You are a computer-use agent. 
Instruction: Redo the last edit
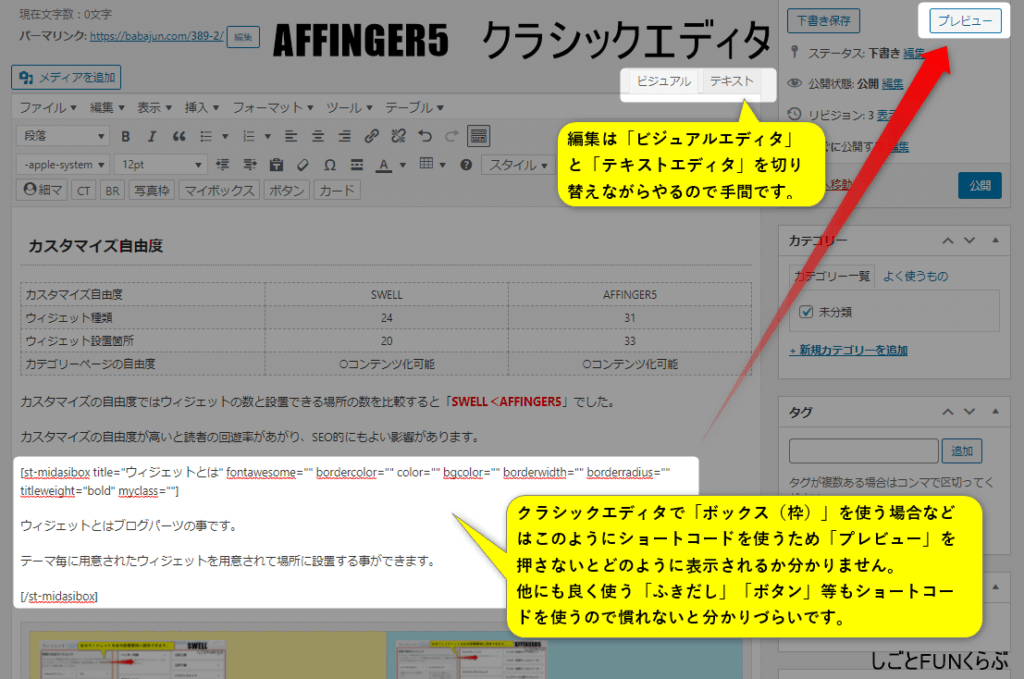pos(452,136)
